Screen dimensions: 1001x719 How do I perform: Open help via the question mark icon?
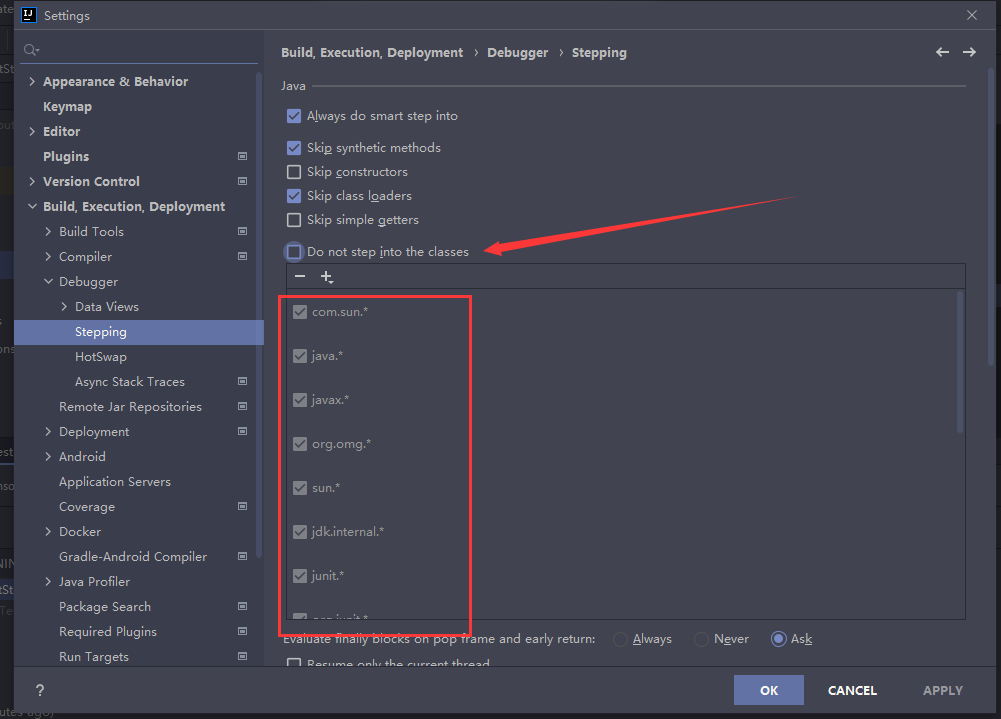pos(39,690)
